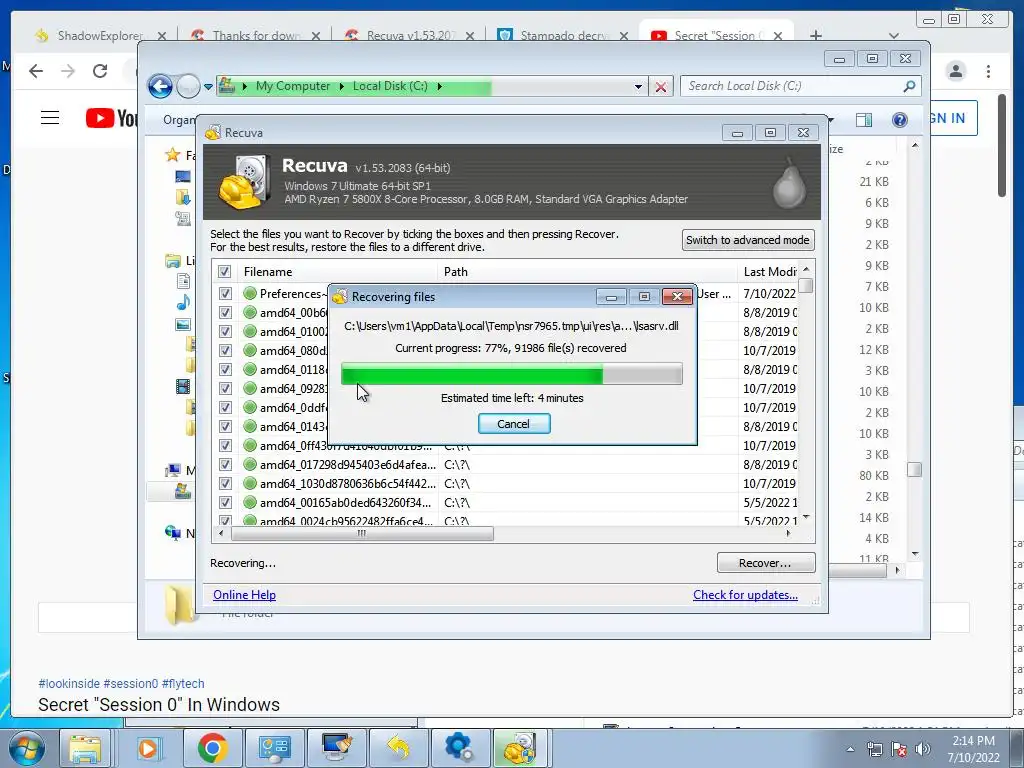Uncheck the amd64_080d row checkbox
This screenshot has width=1024, height=768.
[x=225, y=351]
